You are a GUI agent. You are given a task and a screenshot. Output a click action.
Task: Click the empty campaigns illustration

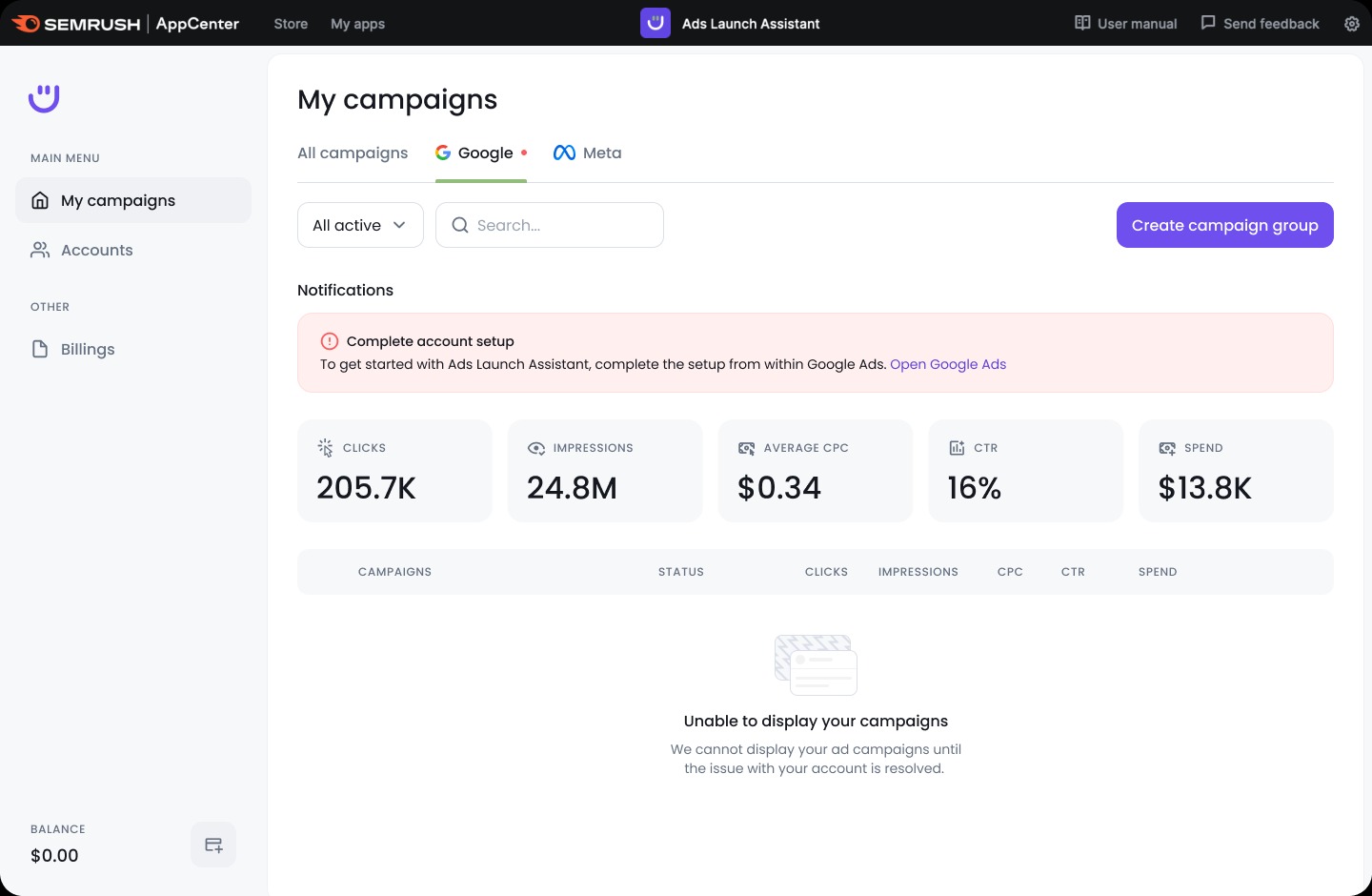816,664
